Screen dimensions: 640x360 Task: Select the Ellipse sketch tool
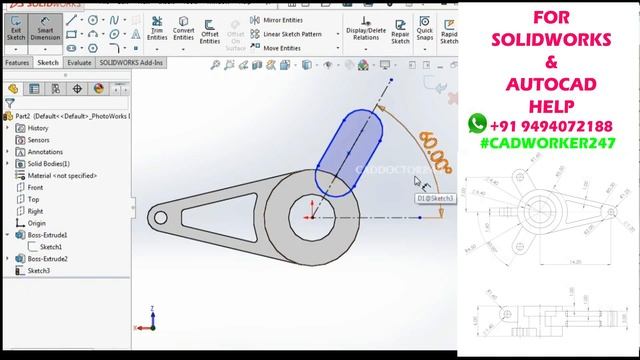pos(114,34)
